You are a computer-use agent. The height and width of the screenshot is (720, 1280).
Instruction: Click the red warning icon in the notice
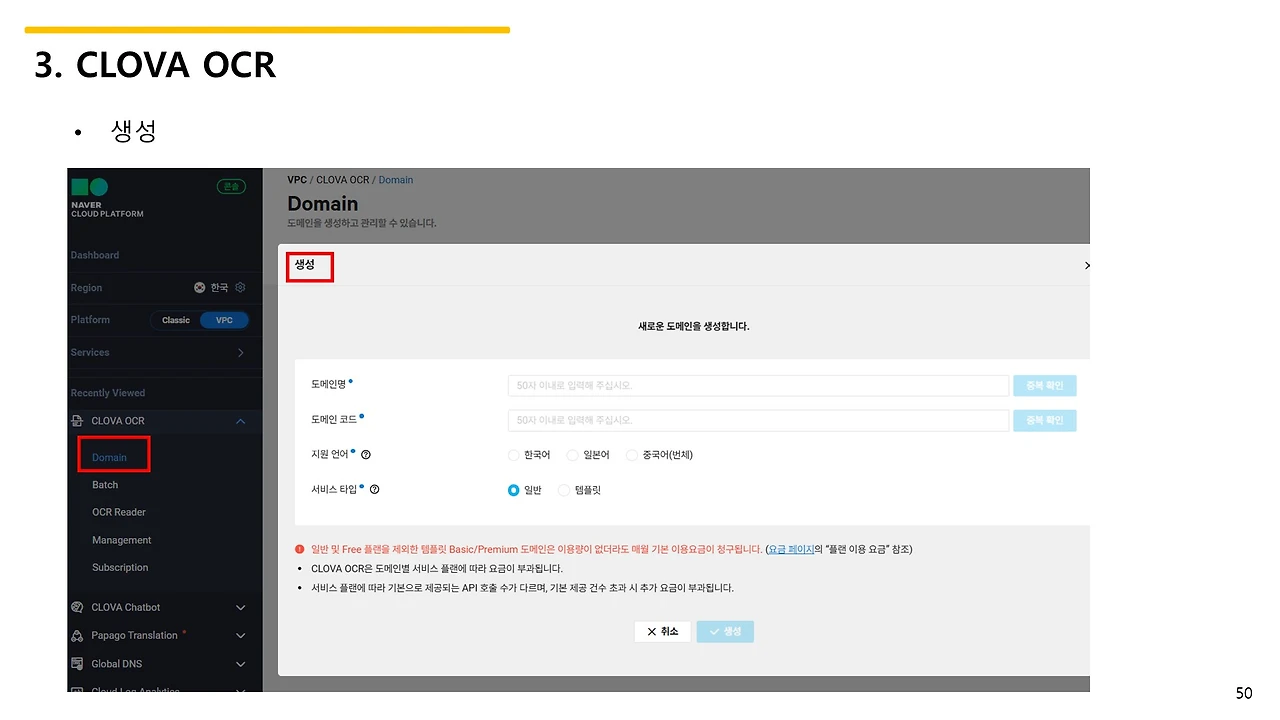point(299,549)
